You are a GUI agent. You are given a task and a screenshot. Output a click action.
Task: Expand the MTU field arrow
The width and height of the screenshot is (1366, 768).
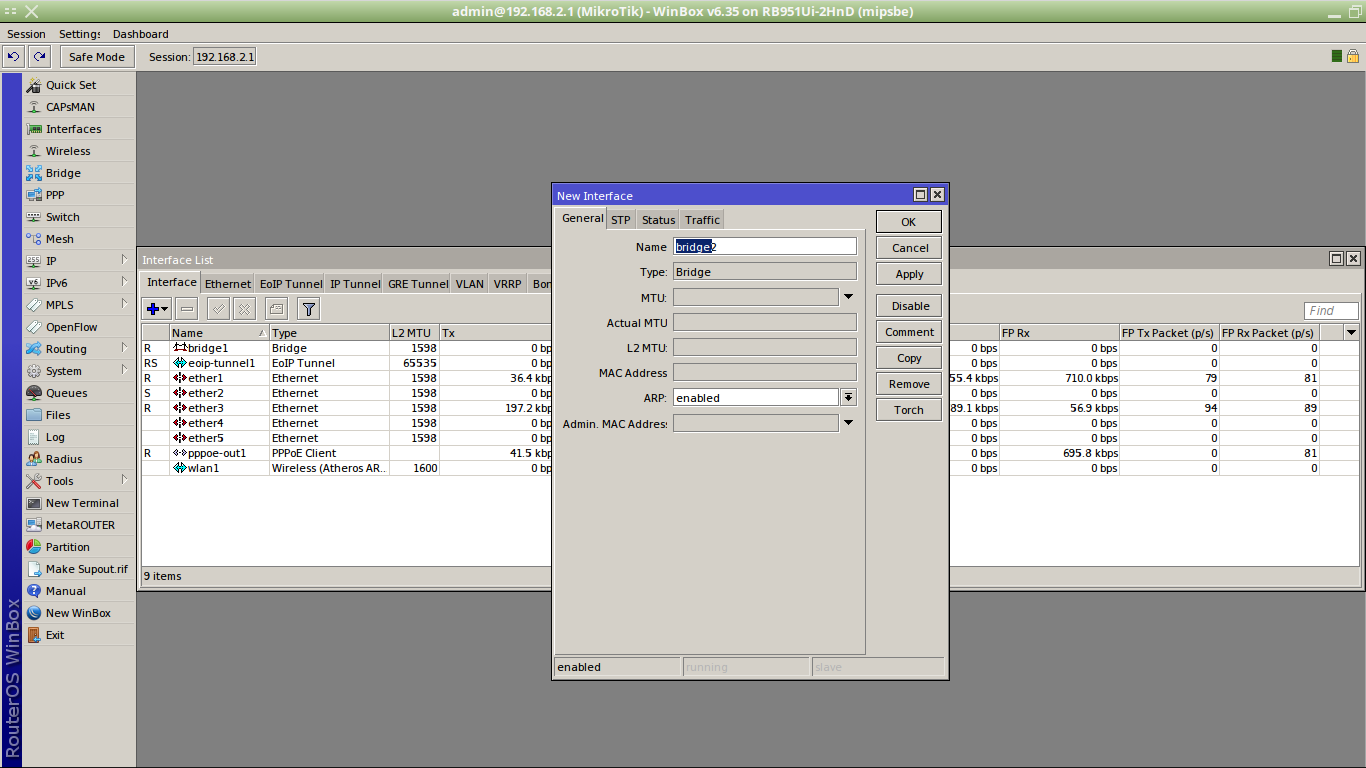[x=848, y=297]
